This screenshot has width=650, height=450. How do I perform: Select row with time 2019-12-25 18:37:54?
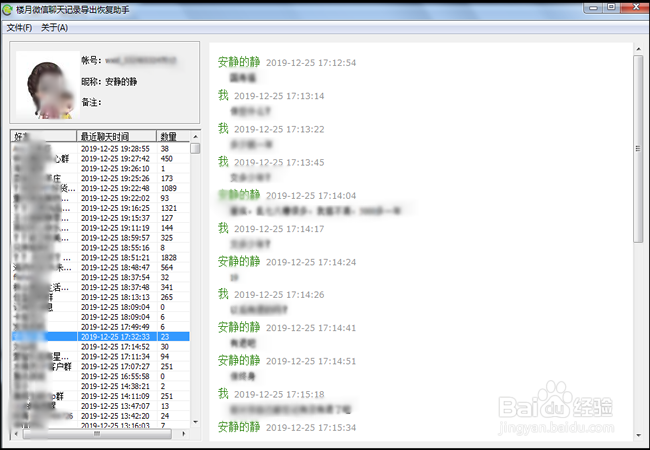click(100, 278)
